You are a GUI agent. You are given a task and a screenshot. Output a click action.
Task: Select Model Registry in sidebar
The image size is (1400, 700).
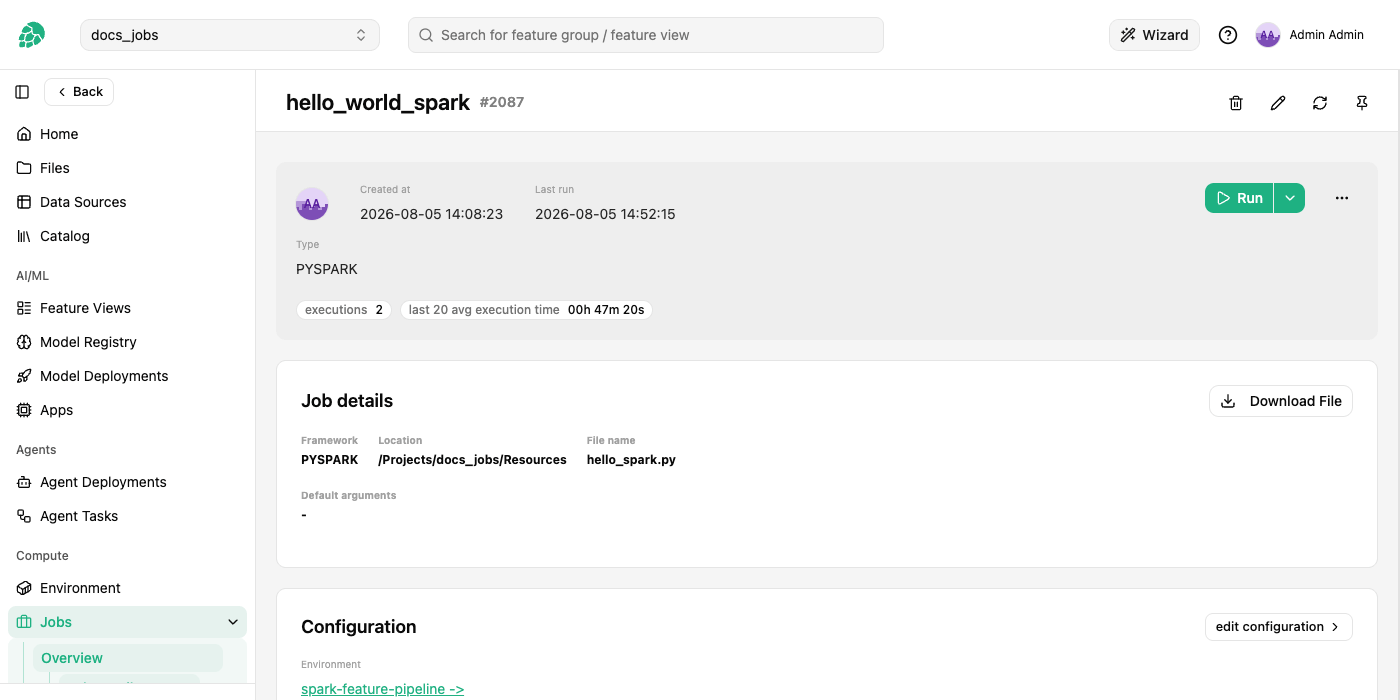88,342
